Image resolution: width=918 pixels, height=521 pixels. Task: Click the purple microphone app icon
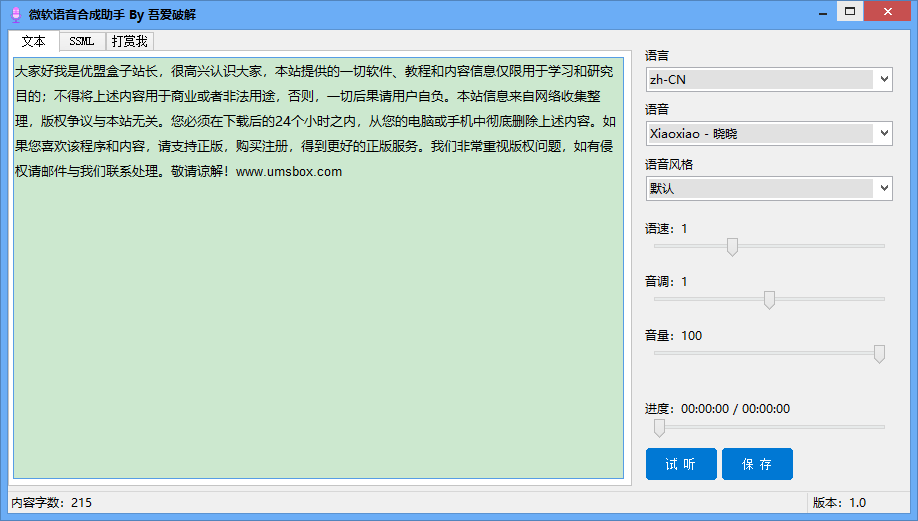click(x=16, y=15)
